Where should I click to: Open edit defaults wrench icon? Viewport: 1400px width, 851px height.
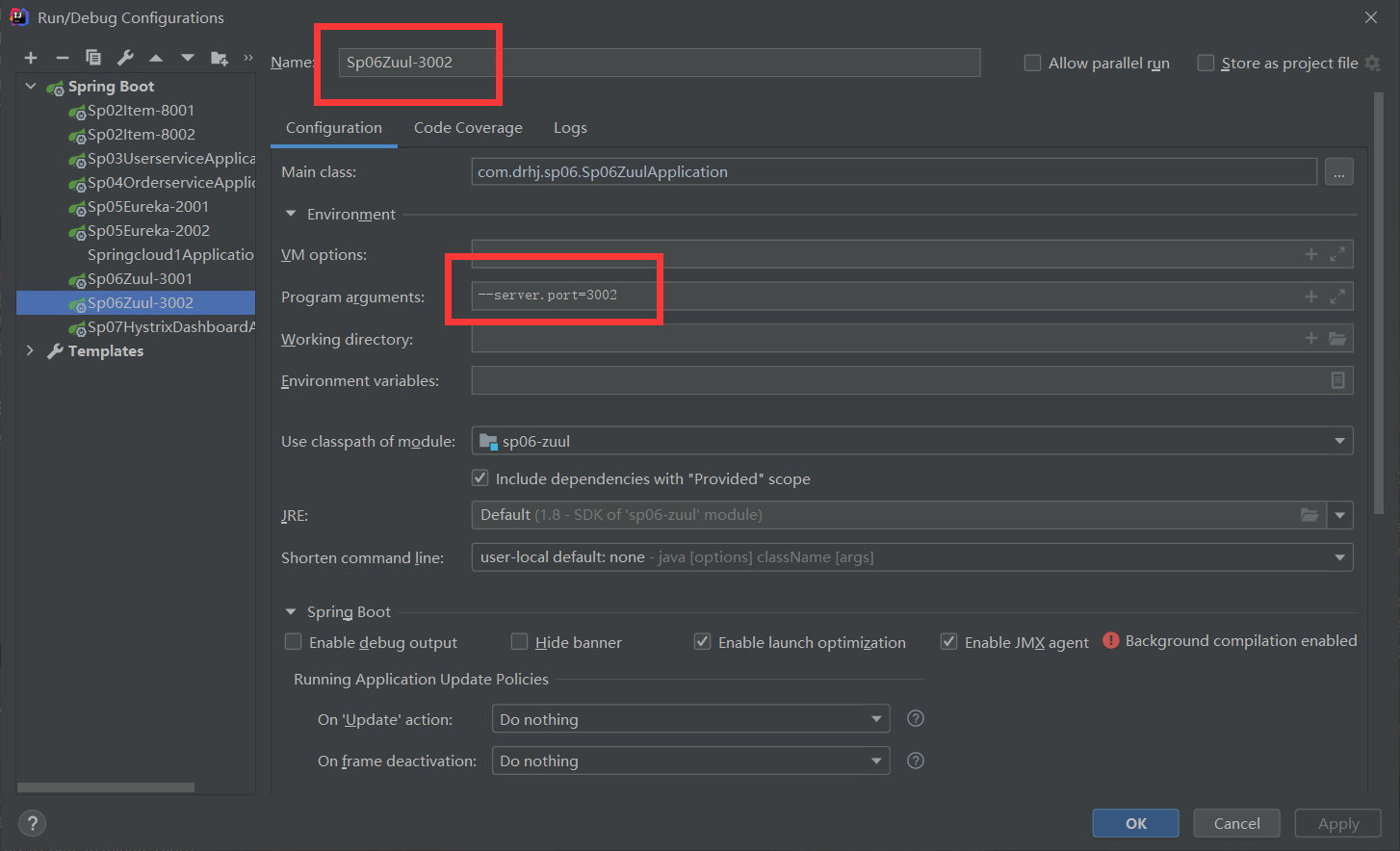pyautogui.click(x=125, y=58)
